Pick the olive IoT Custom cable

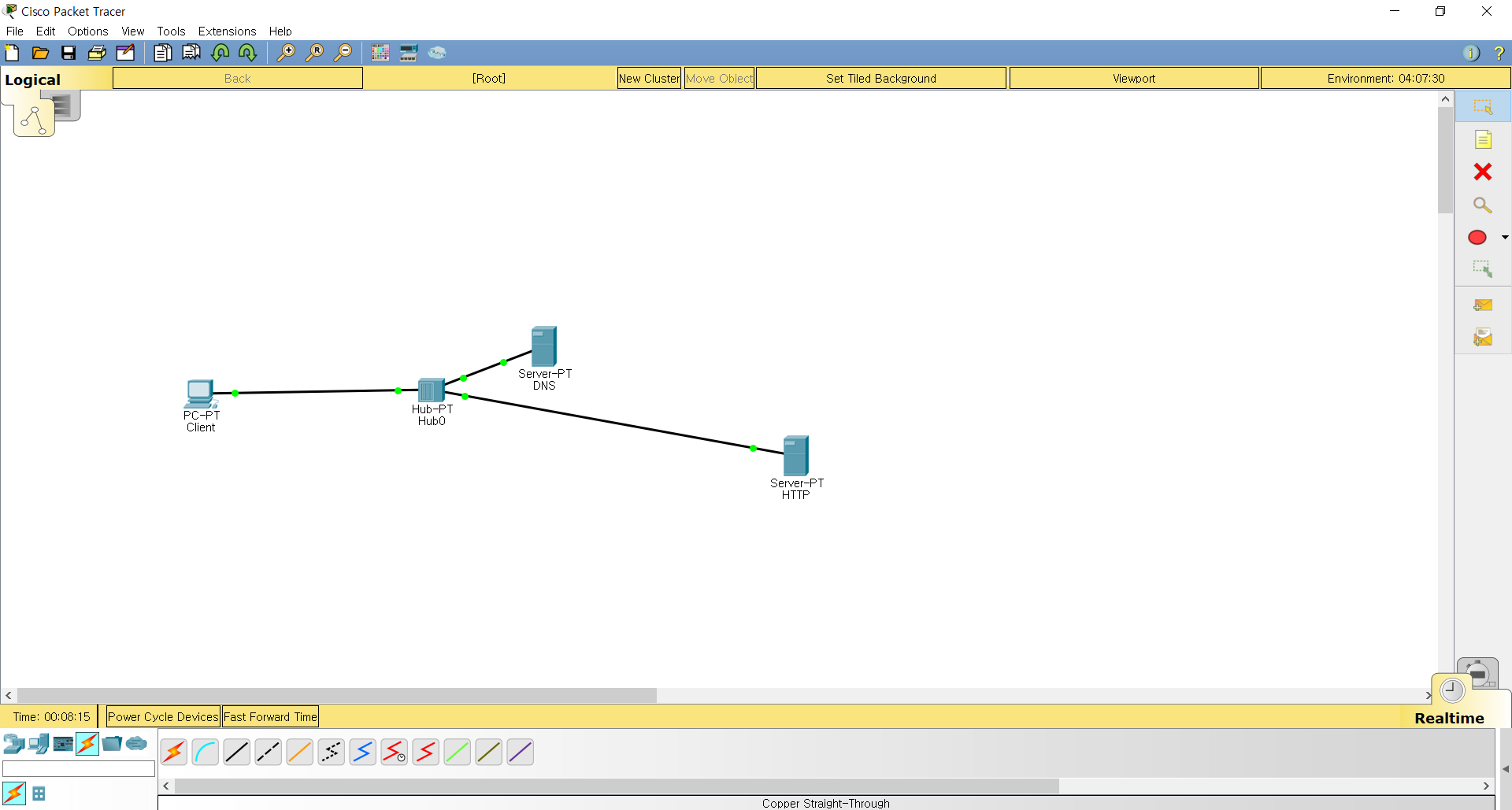489,753
